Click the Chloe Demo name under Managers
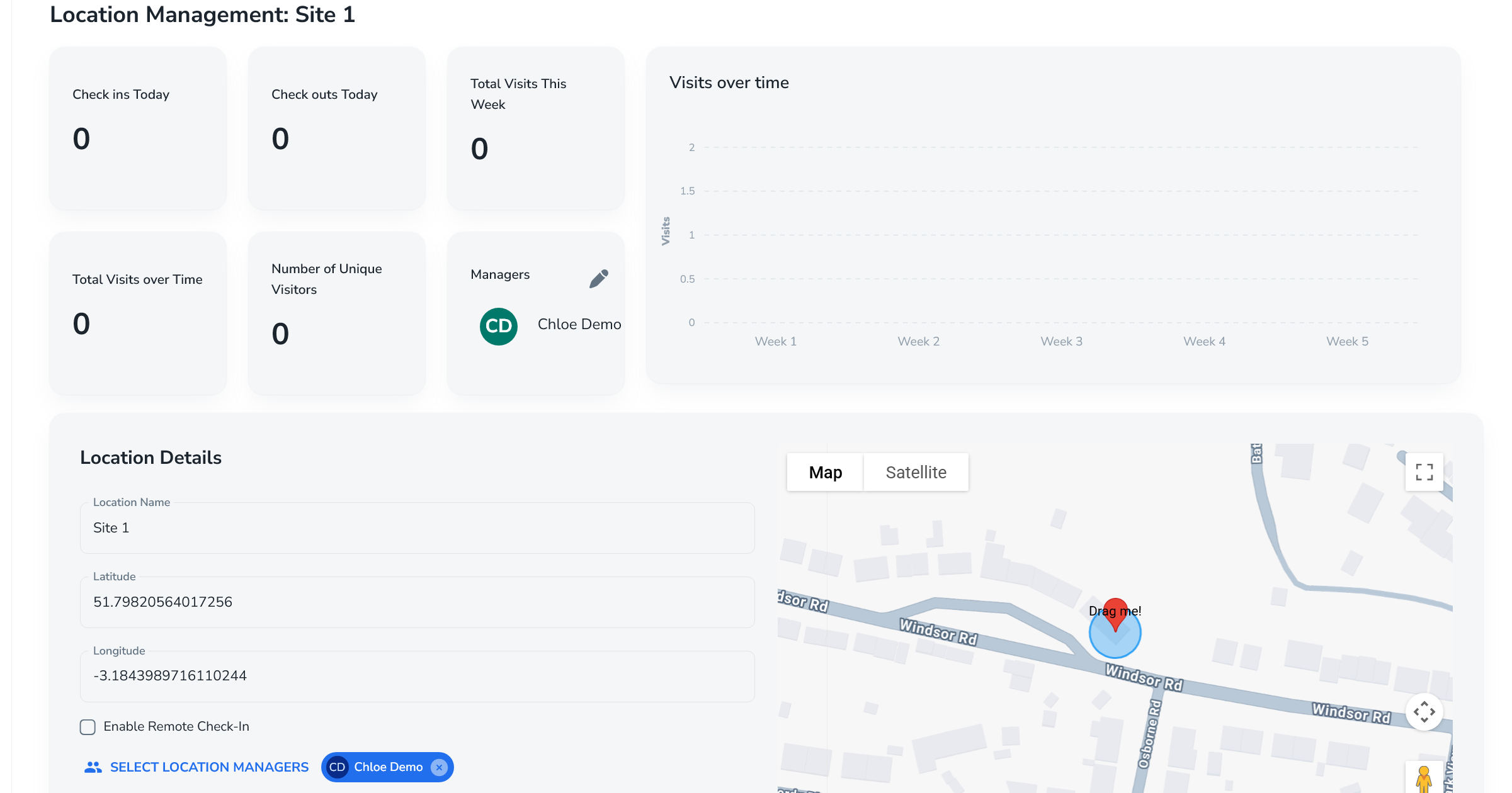The image size is (1512, 793). pos(579,324)
